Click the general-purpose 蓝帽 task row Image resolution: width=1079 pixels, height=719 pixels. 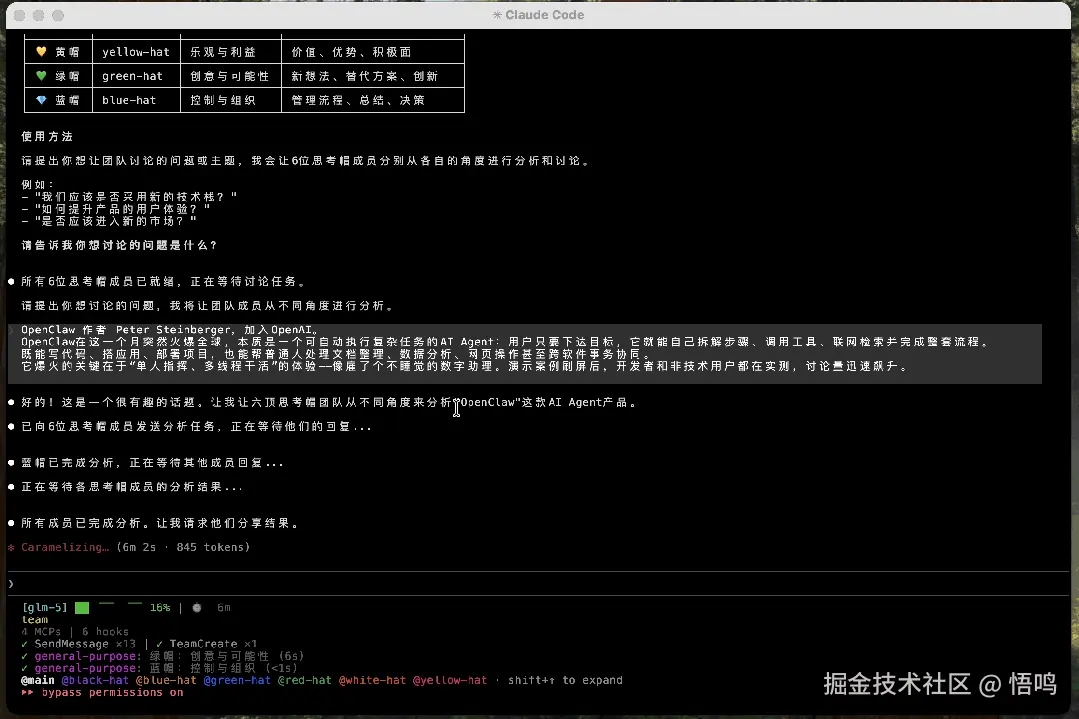pos(160,668)
